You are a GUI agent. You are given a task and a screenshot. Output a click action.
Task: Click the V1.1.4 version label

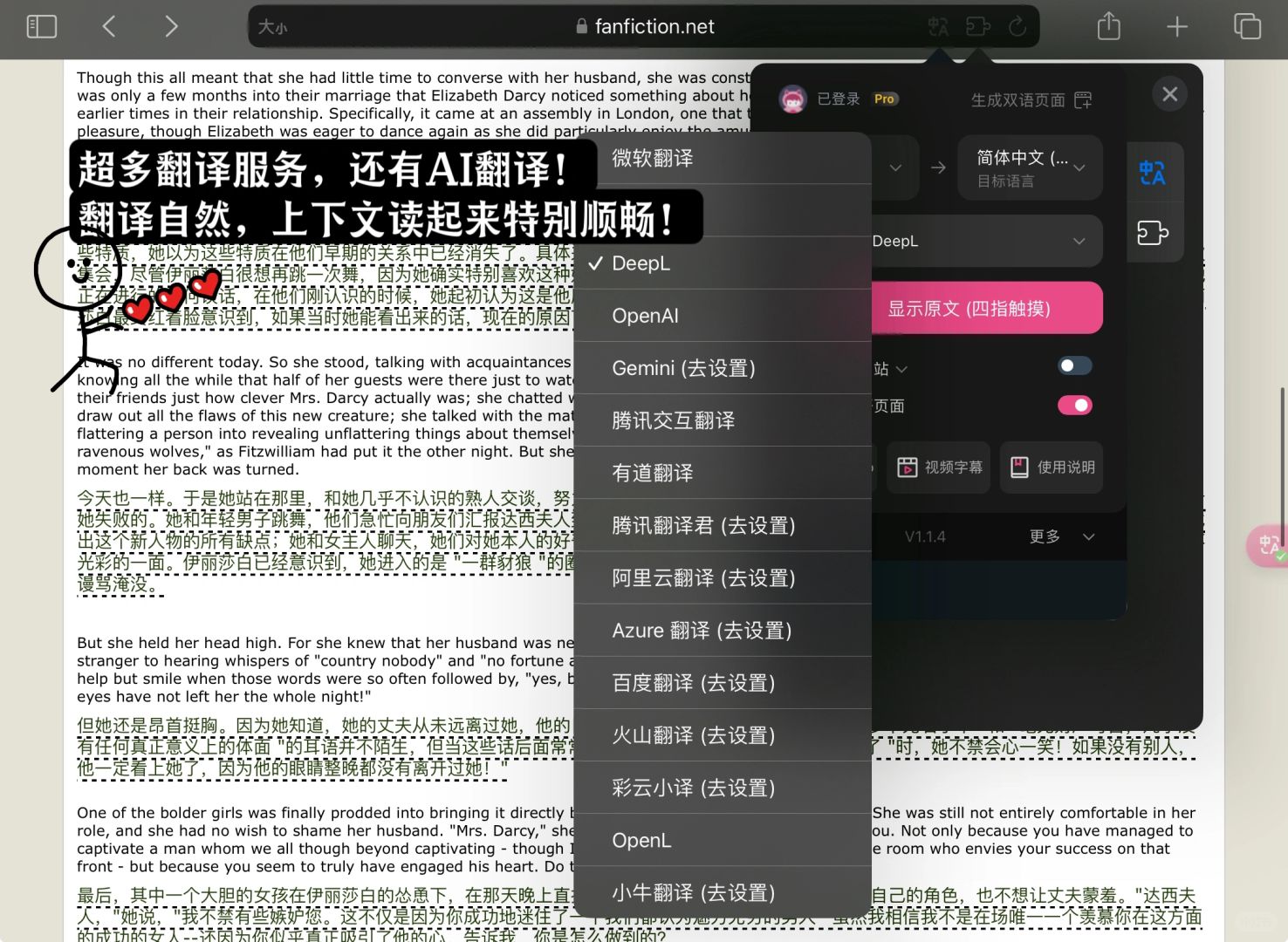pyautogui.click(x=925, y=536)
